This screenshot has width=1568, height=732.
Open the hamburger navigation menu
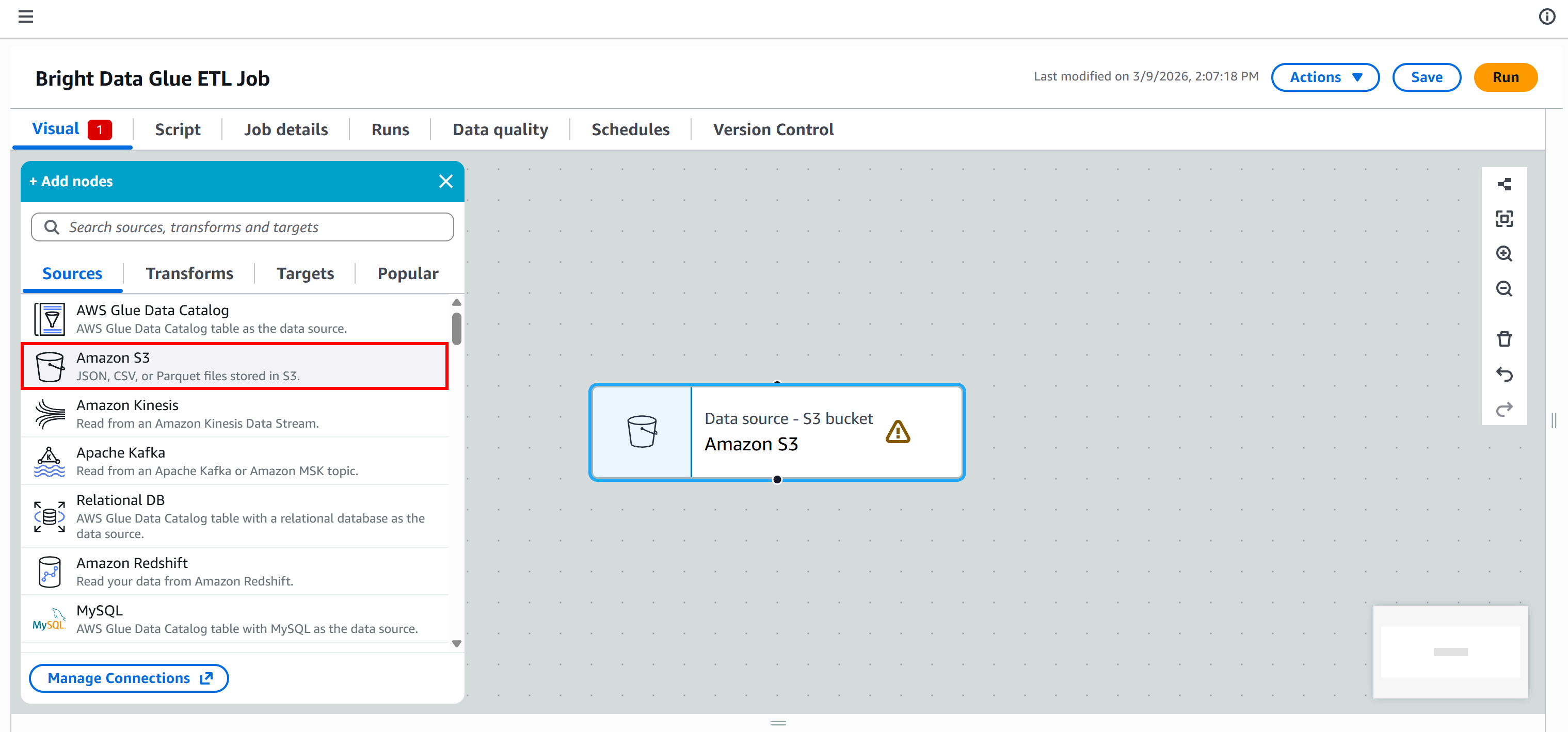(x=26, y=17)
